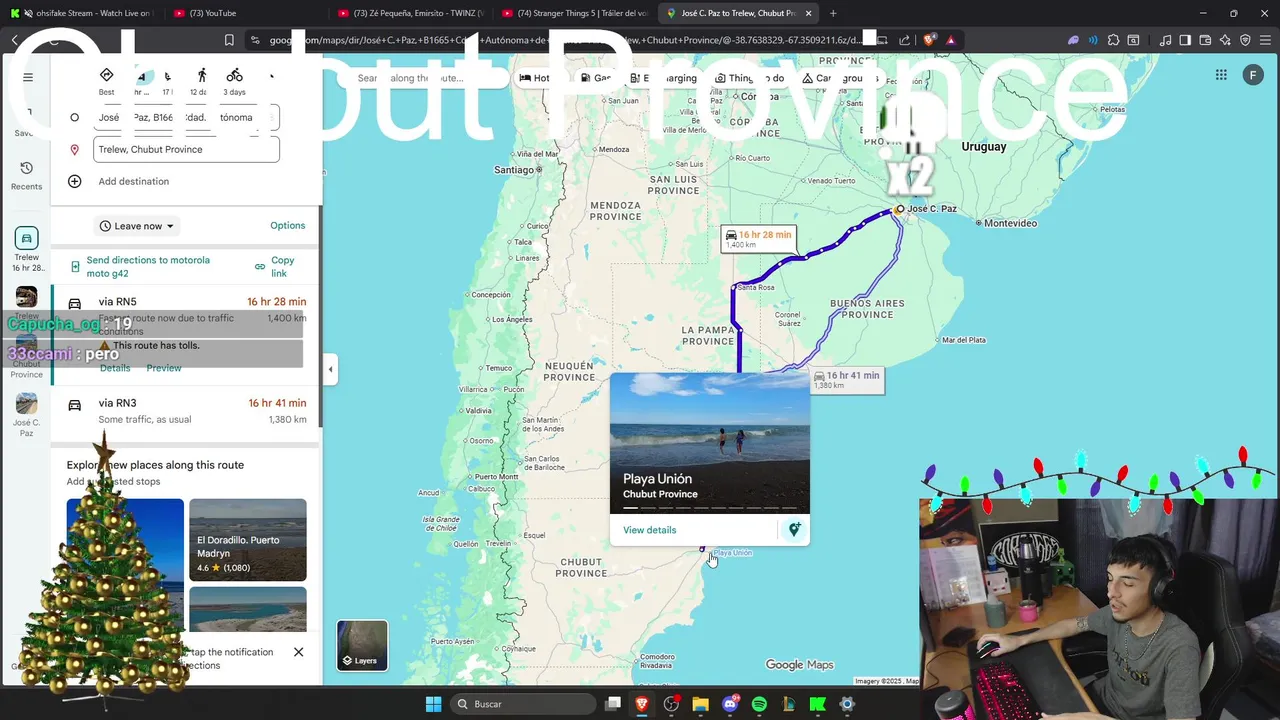Open Settings gear from the taskbar
The image size is (1280, 720).
[x=847, y=704]
